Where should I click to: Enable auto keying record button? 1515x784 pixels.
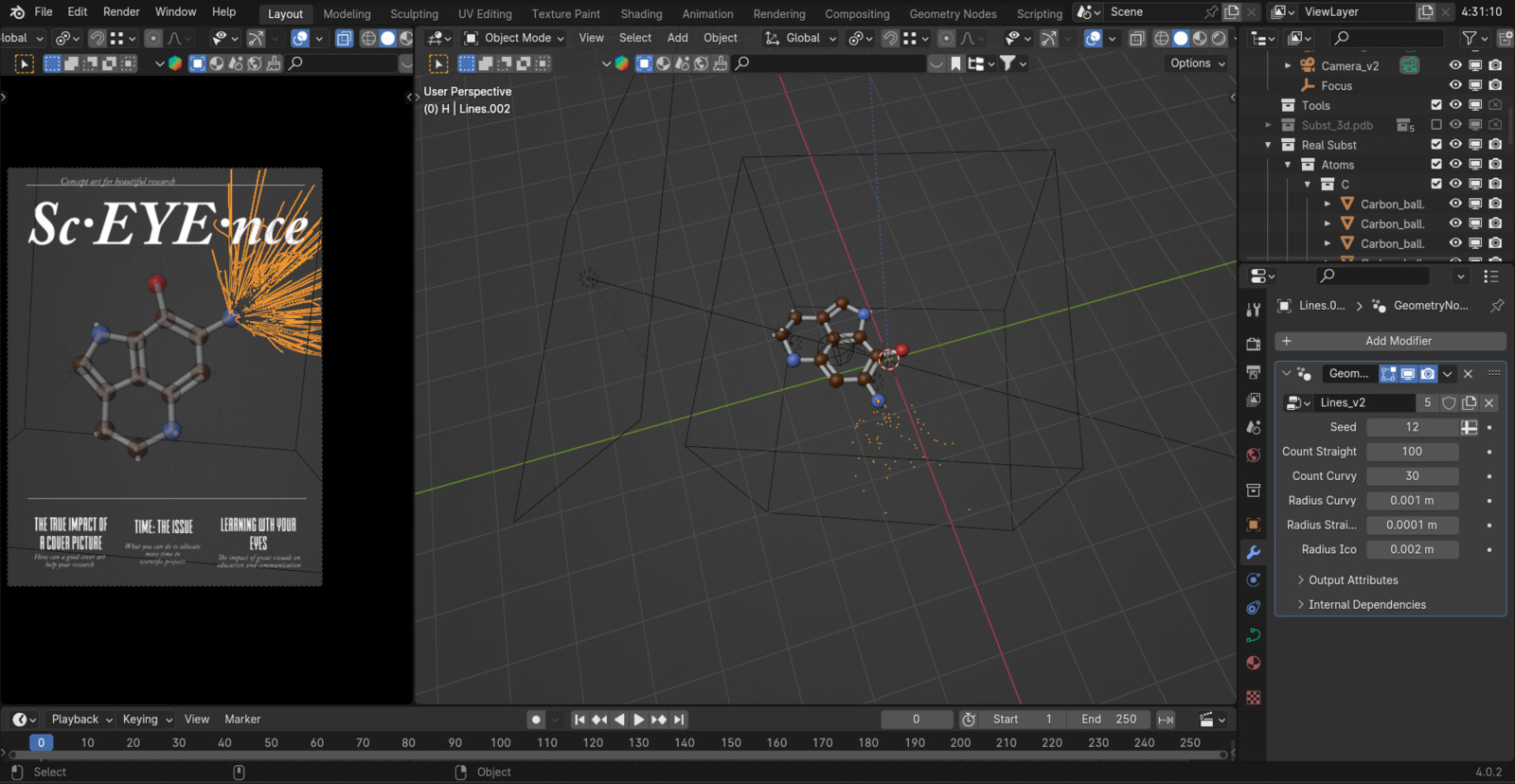click(x=536, y=720)
